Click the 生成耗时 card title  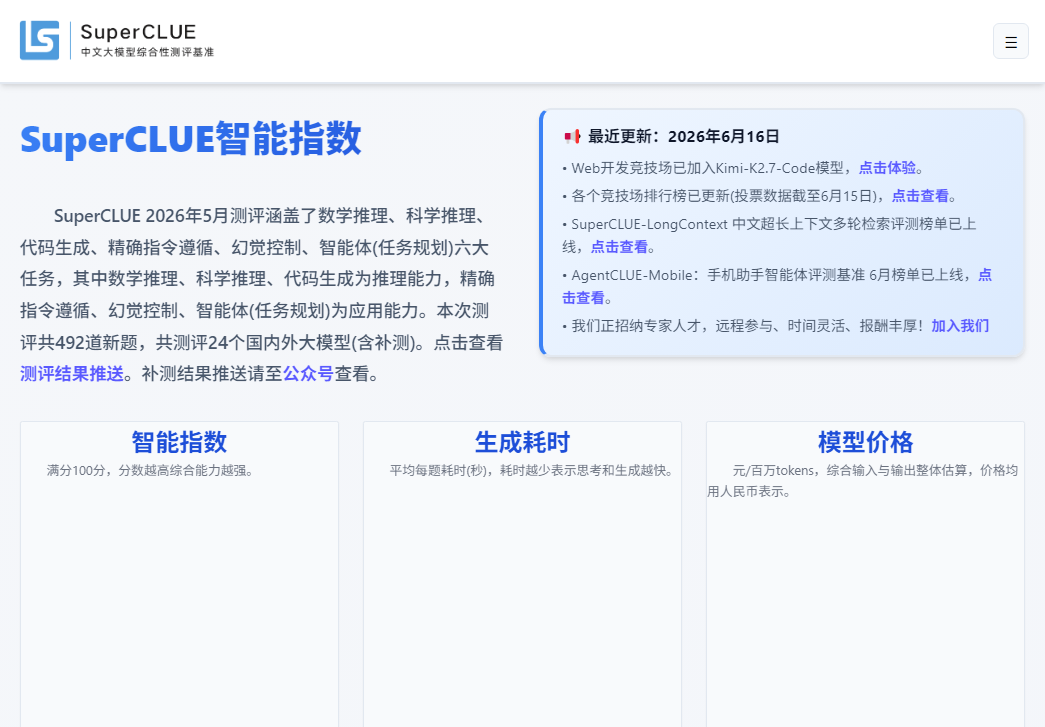[522, 442]
